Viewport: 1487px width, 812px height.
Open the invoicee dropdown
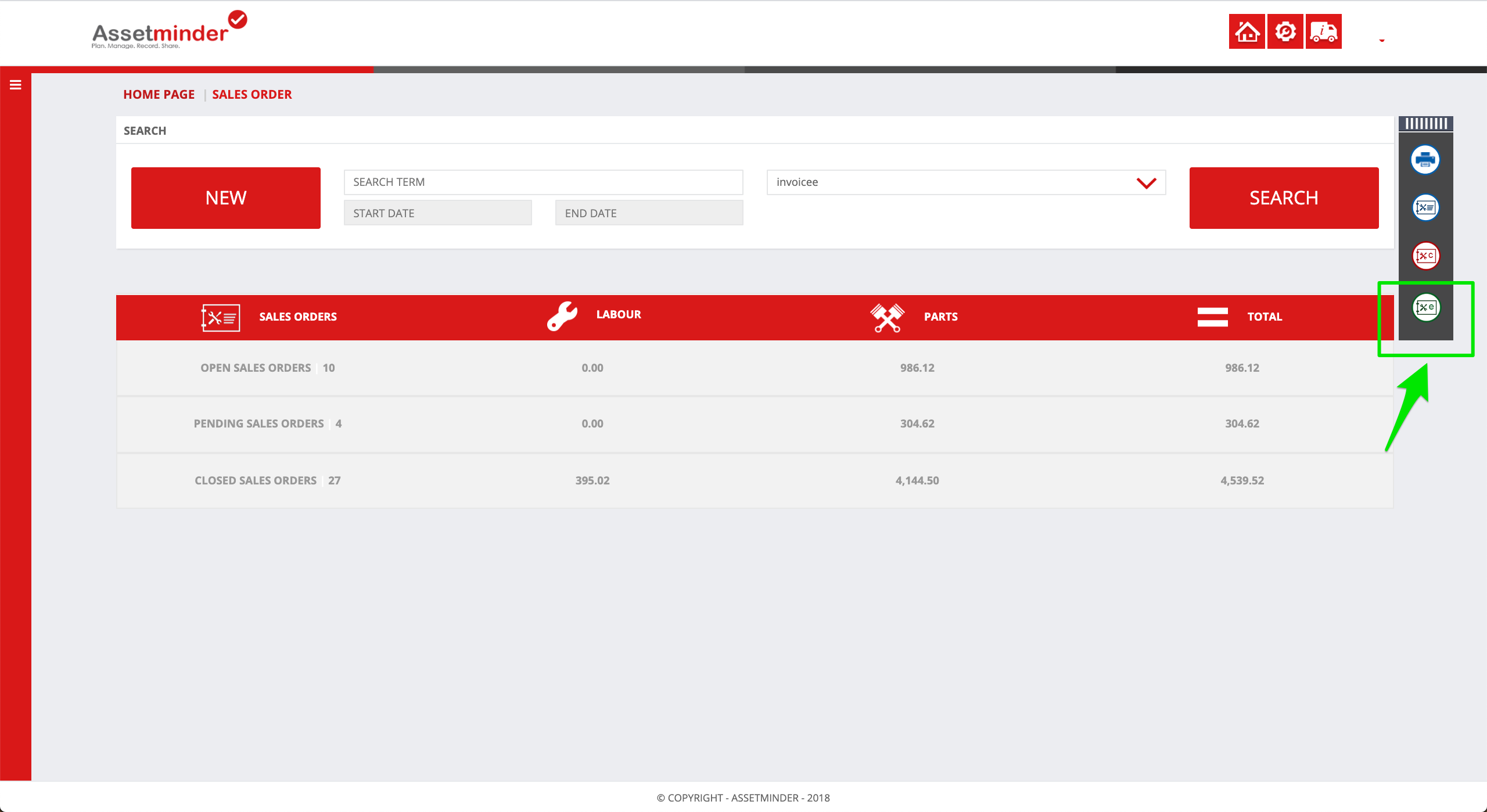coord(966,182)
